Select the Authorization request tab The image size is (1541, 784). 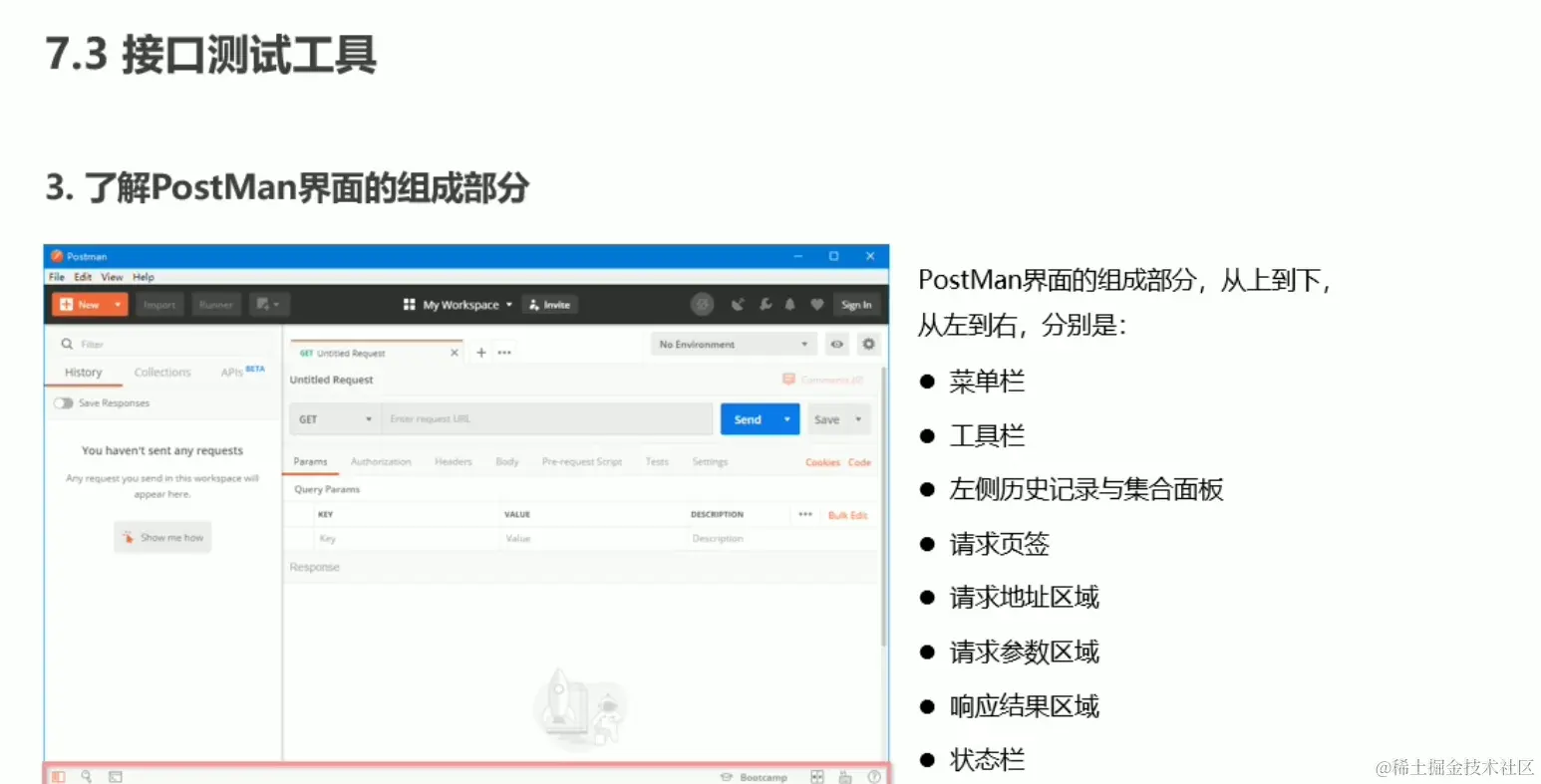381,461
